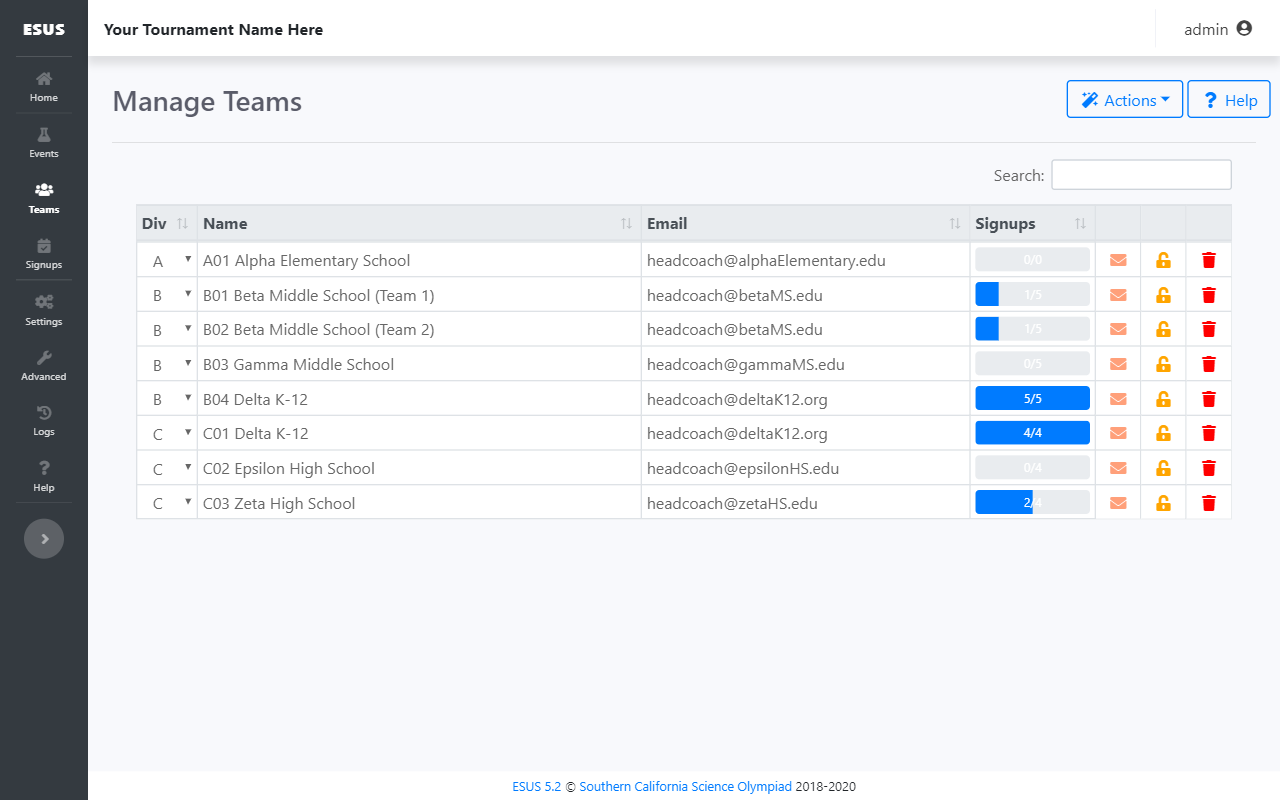
Task: Click trash icon for C03 Zeta High School
Action: 1209,503
